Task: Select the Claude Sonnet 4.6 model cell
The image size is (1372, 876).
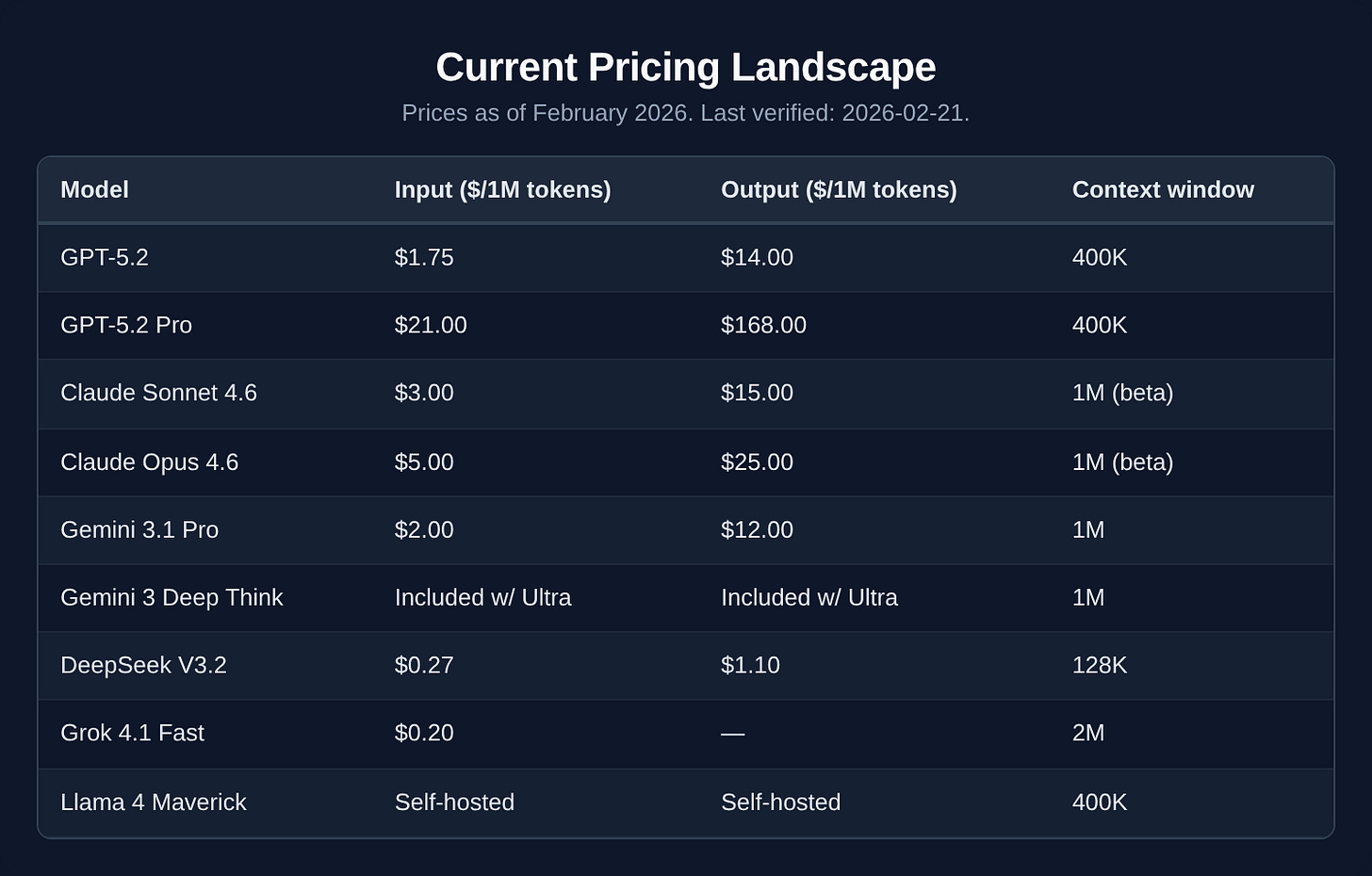Action: pos(158,393)
